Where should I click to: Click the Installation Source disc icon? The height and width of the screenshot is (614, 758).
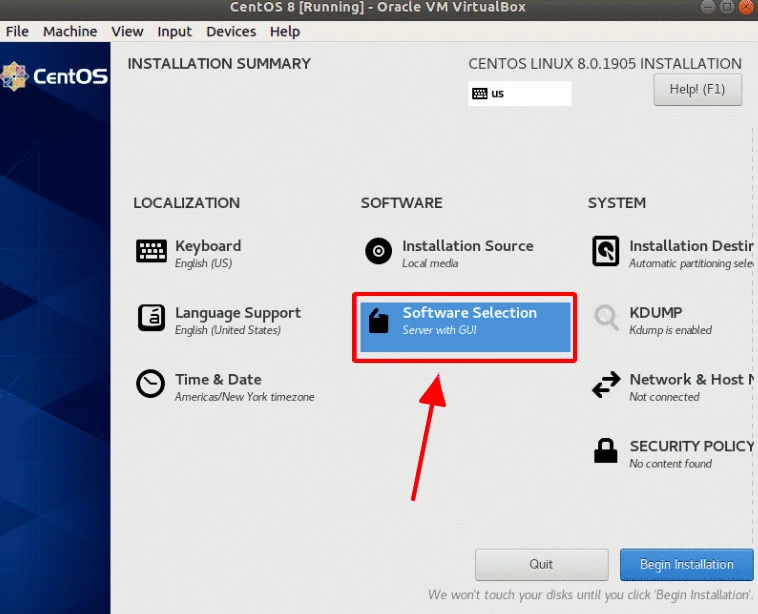[x=378, y=251]
